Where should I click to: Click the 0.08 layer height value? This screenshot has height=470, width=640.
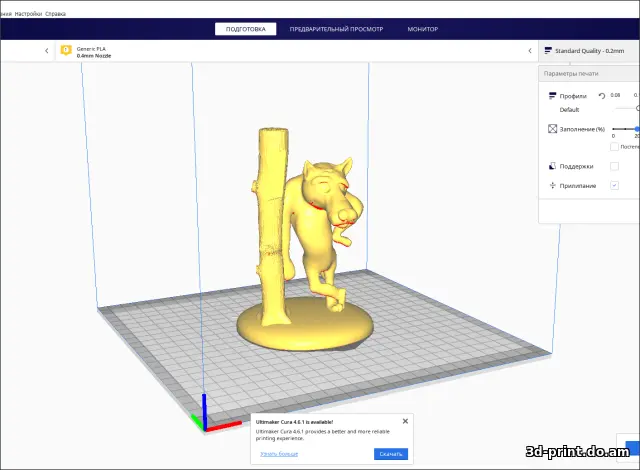pyautogui.click(x=615, y=95)
